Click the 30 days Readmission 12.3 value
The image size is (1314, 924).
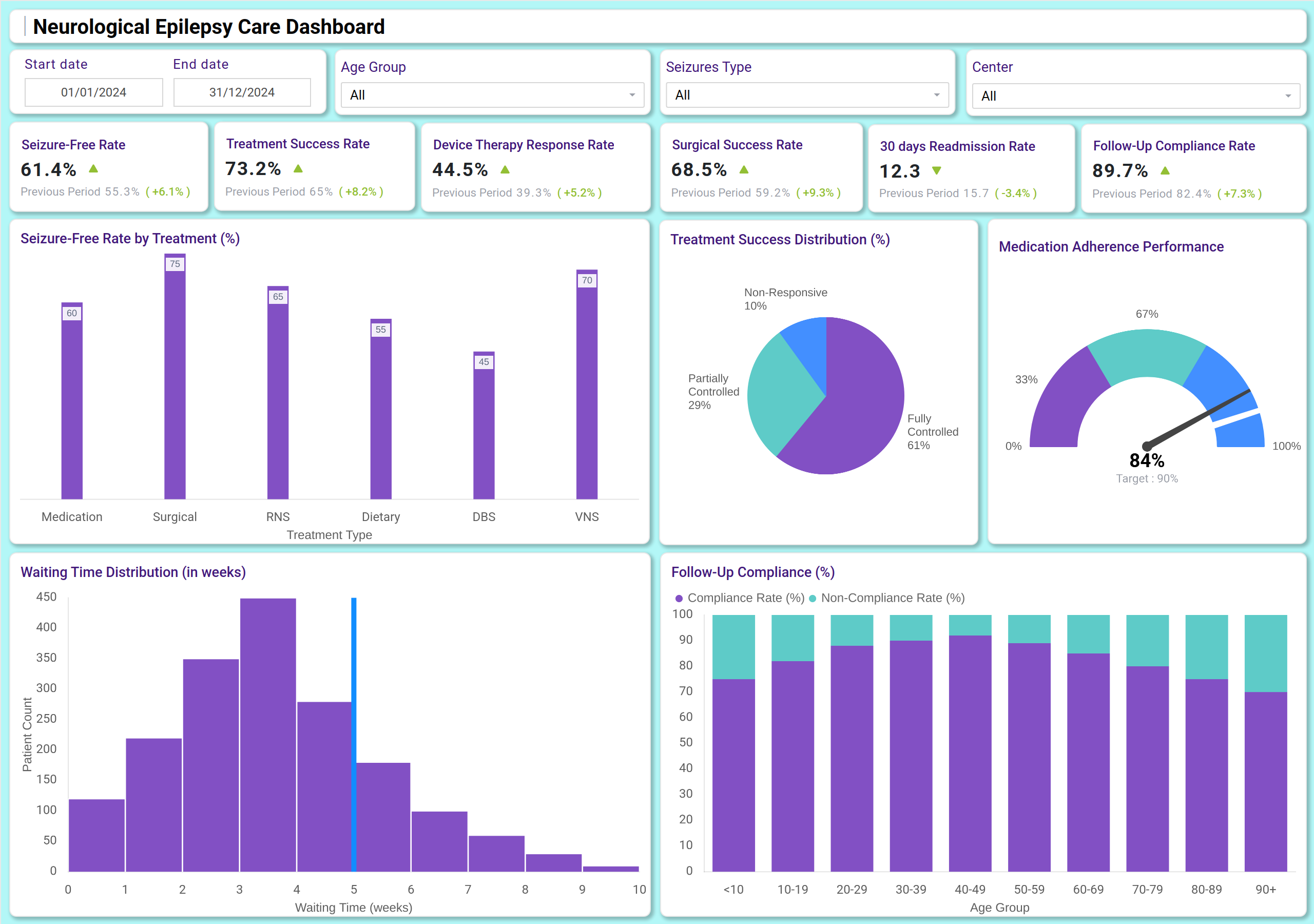click(x=900, y=171)
